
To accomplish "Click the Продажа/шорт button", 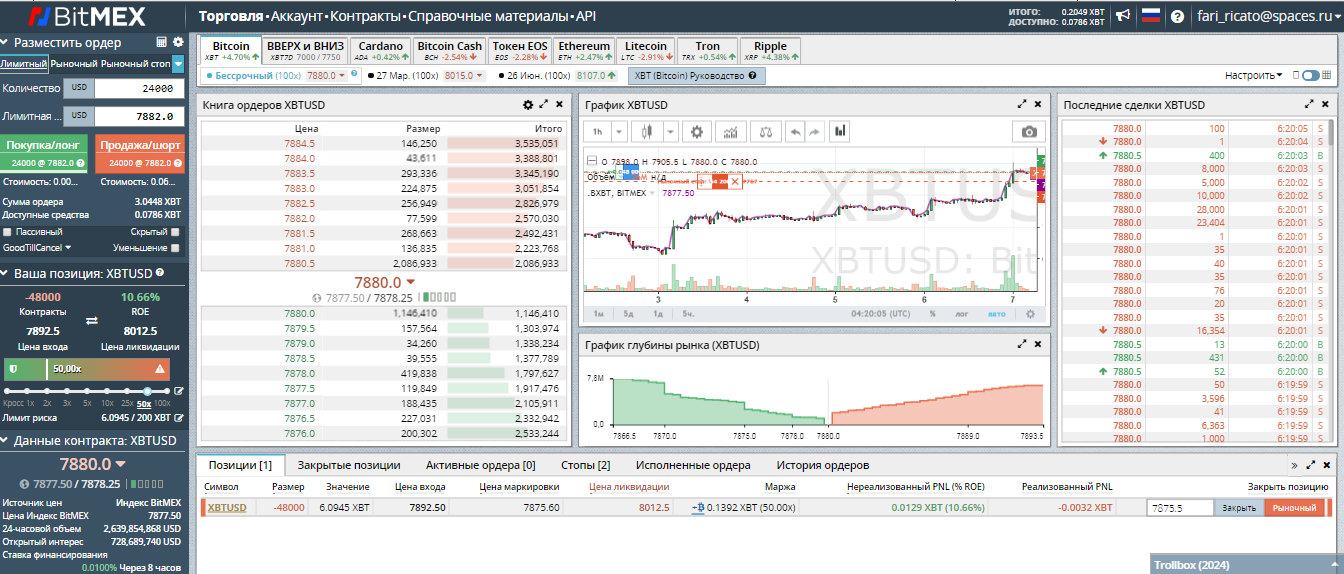I will (x=141, y=154).
